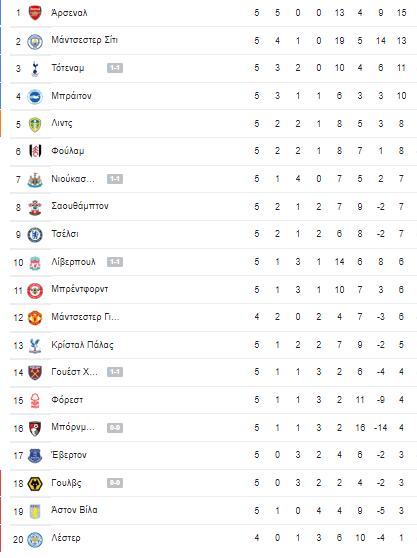Select the Φούλαμ team name link

pos(68,151)
